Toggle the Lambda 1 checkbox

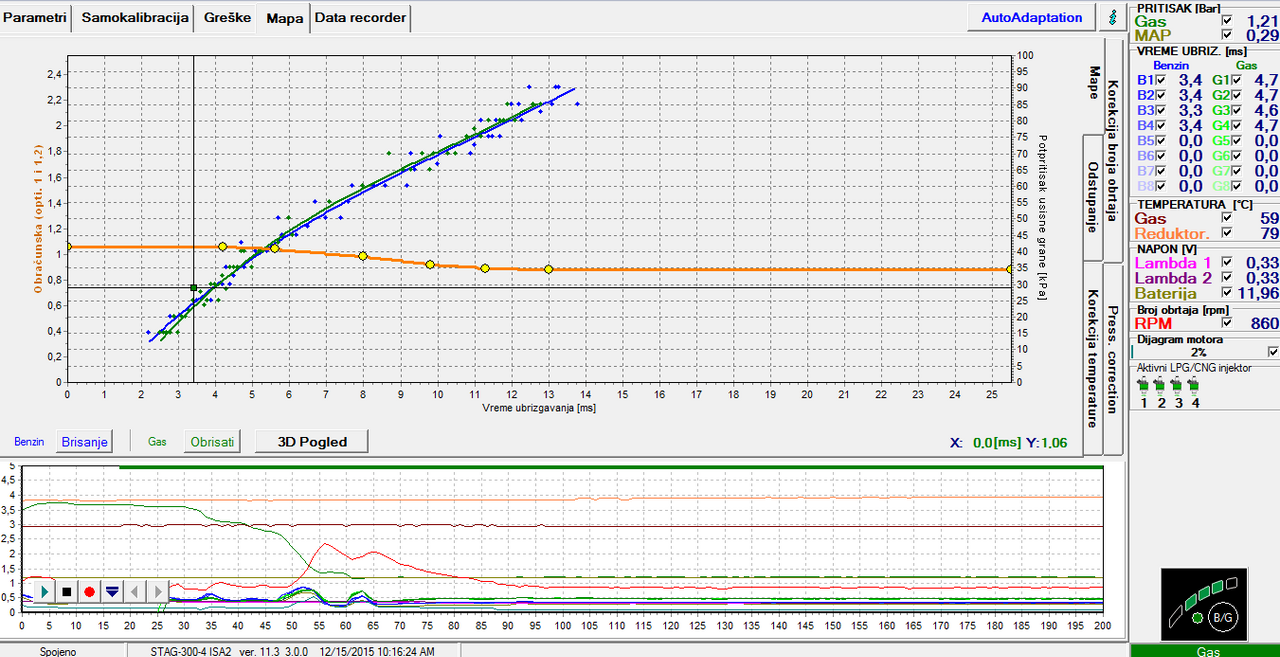pos(1227,263)
